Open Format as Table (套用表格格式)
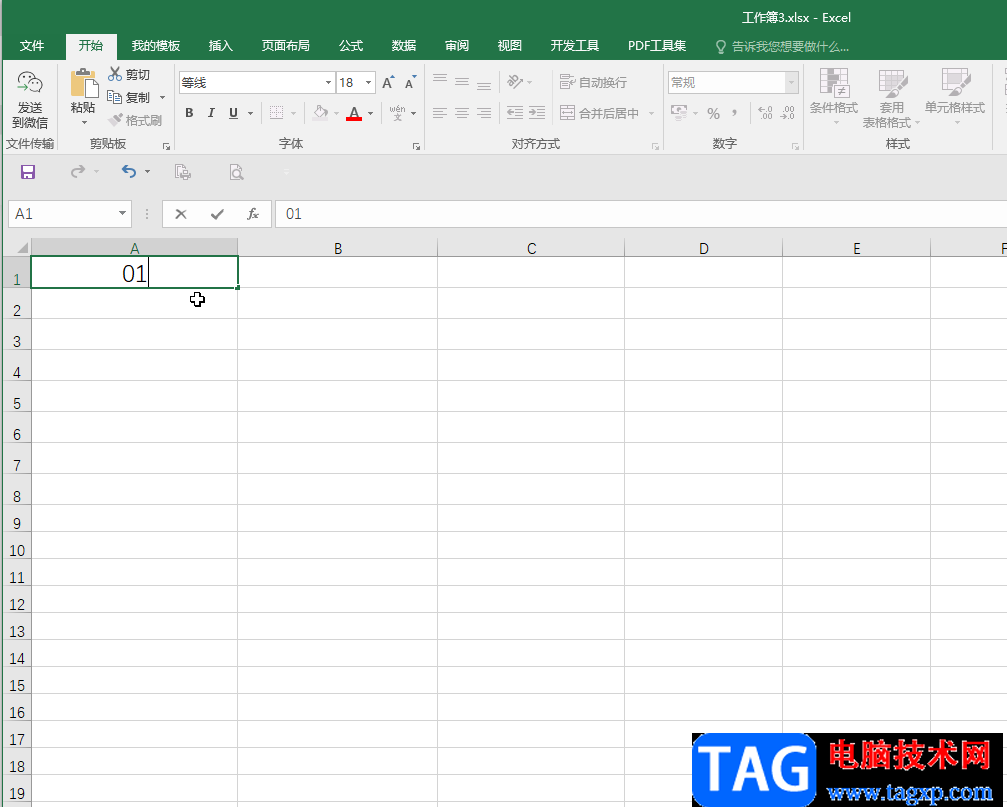This screenshot has width=1007, height=807. pos(891,98)
